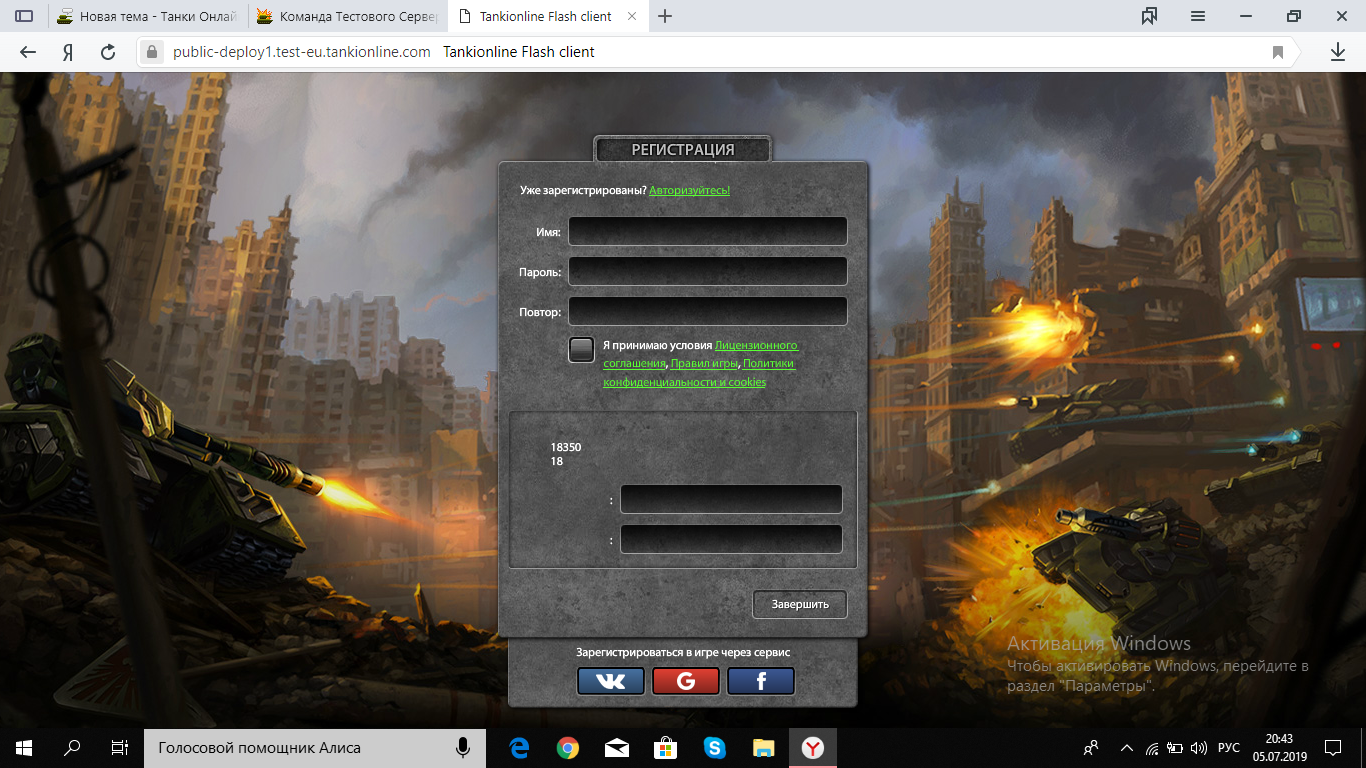Click the Голосовой помощник Алиса search box
1366x768 pixels.
314,747
